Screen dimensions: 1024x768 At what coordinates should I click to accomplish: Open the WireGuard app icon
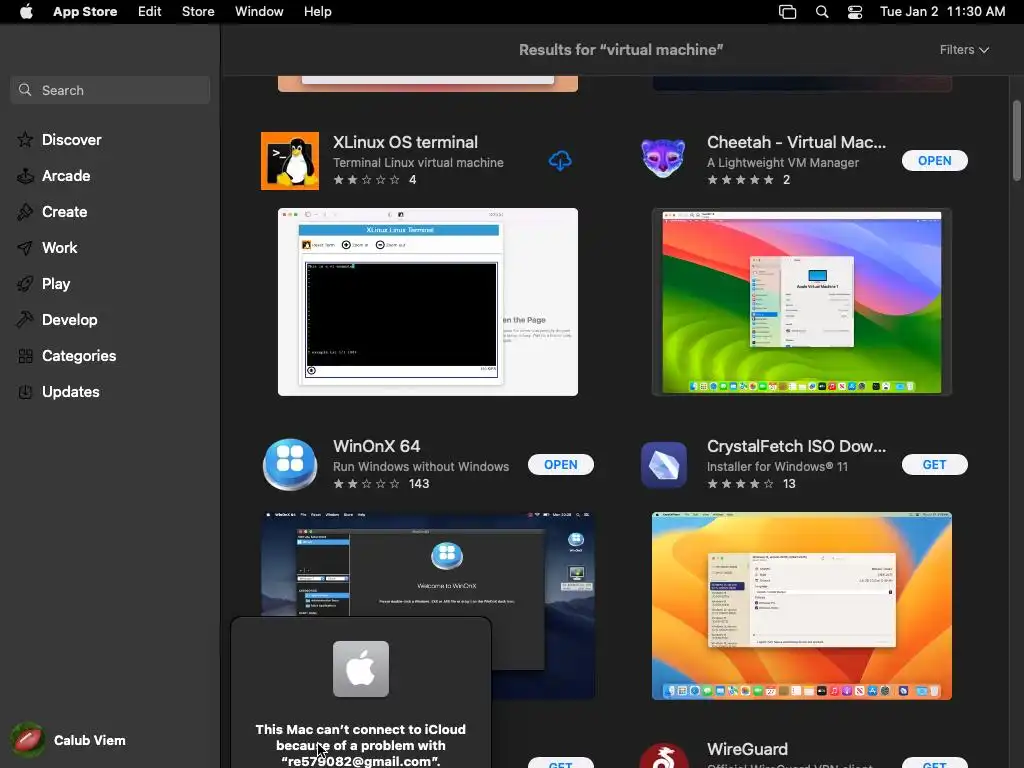tap(664, 756)
